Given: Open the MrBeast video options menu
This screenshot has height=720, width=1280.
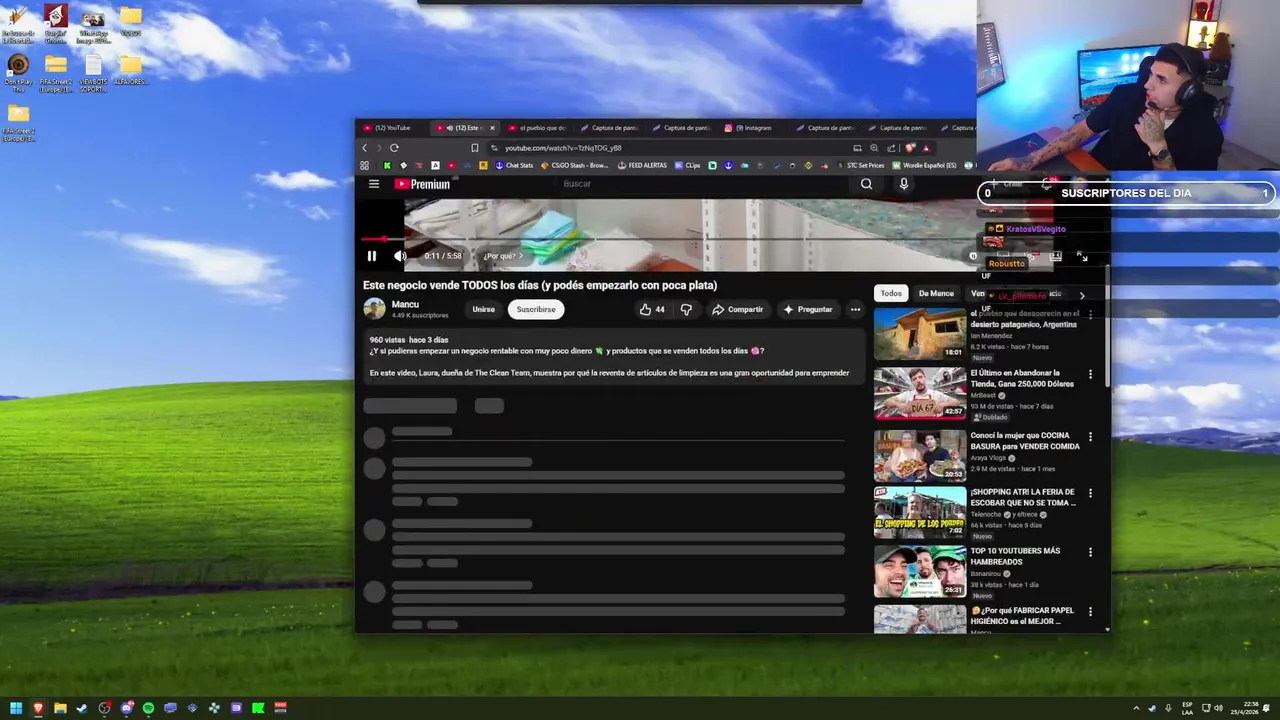Looking at the screenshot, I should click(x=1090, y=375).
